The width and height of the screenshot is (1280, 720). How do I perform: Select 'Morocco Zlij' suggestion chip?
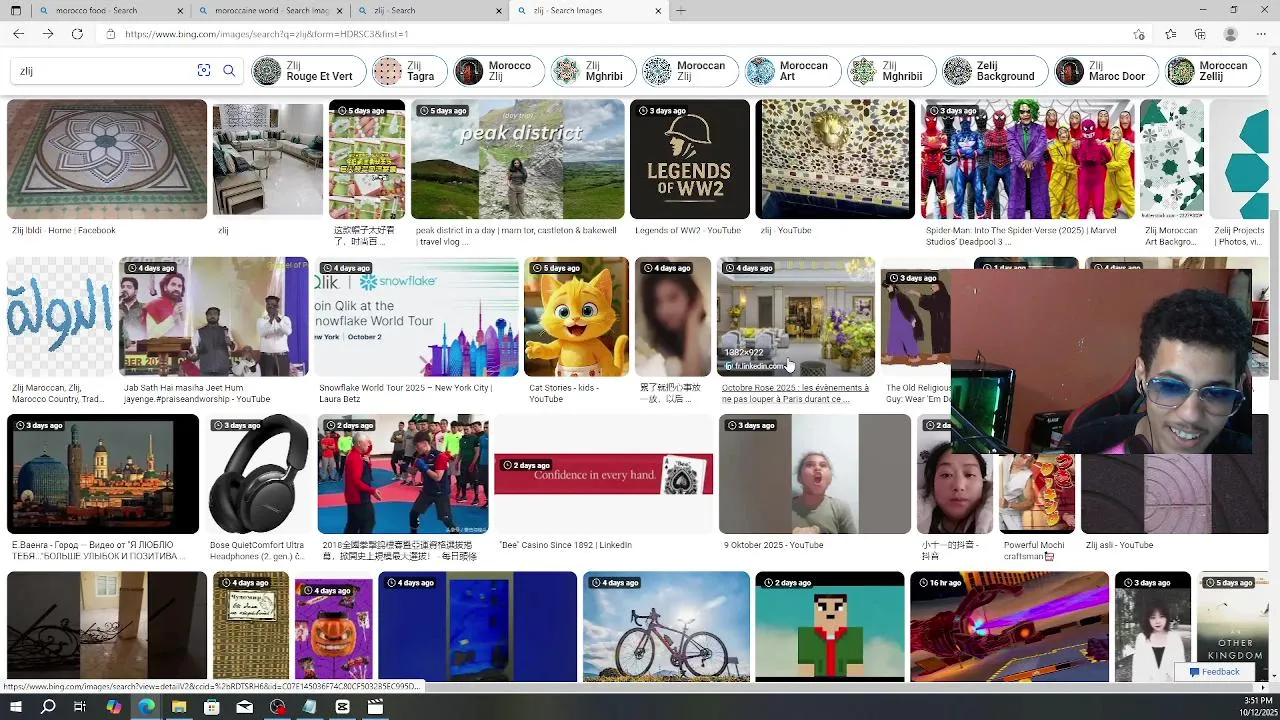(x=498, y=71)
